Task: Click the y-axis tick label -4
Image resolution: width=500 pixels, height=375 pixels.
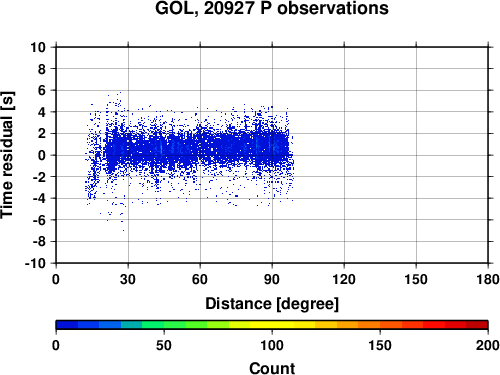Action: (39, 198)
